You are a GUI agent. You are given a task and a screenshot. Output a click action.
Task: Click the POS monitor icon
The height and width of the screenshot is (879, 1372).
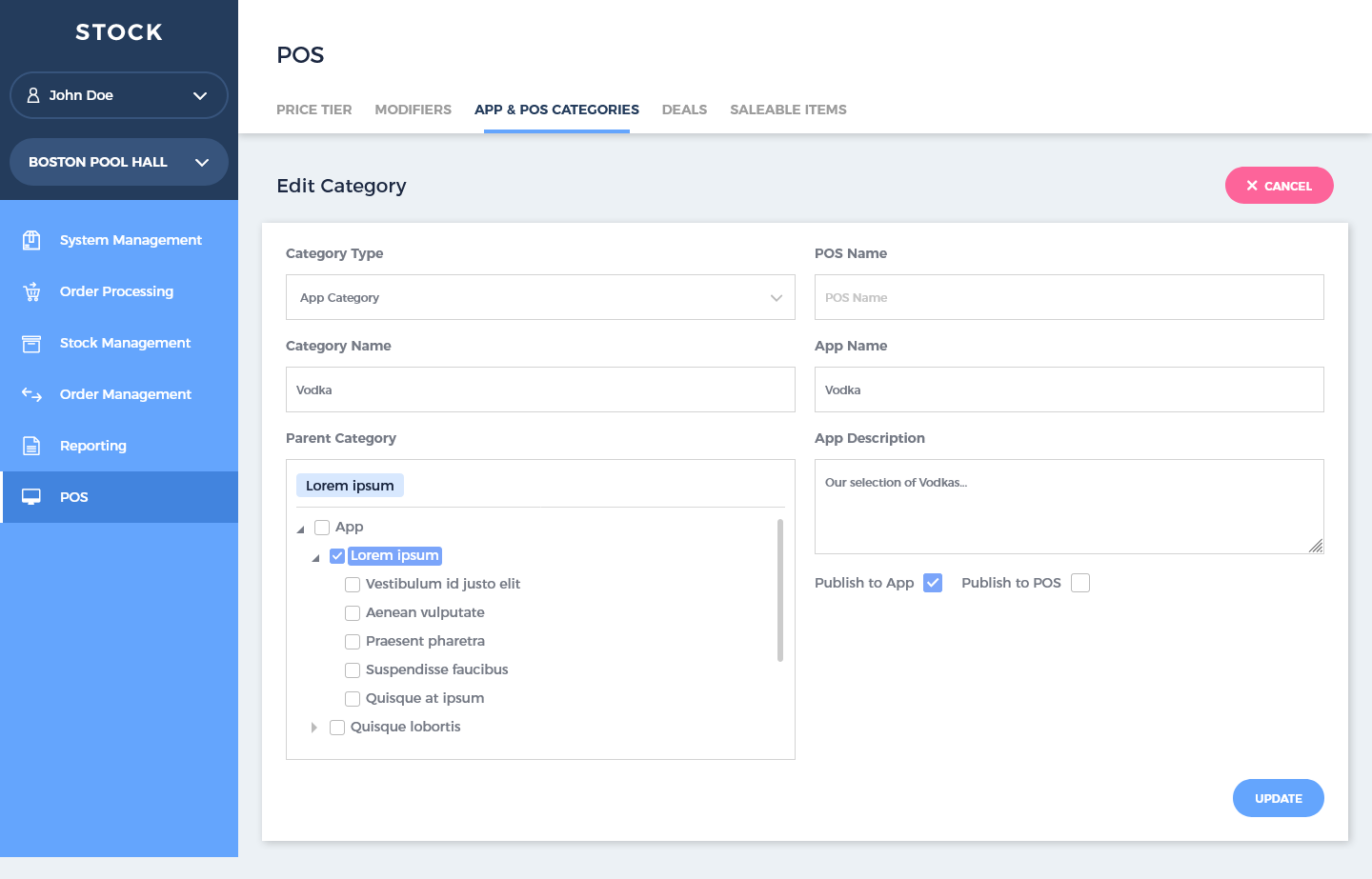(31, 497)
